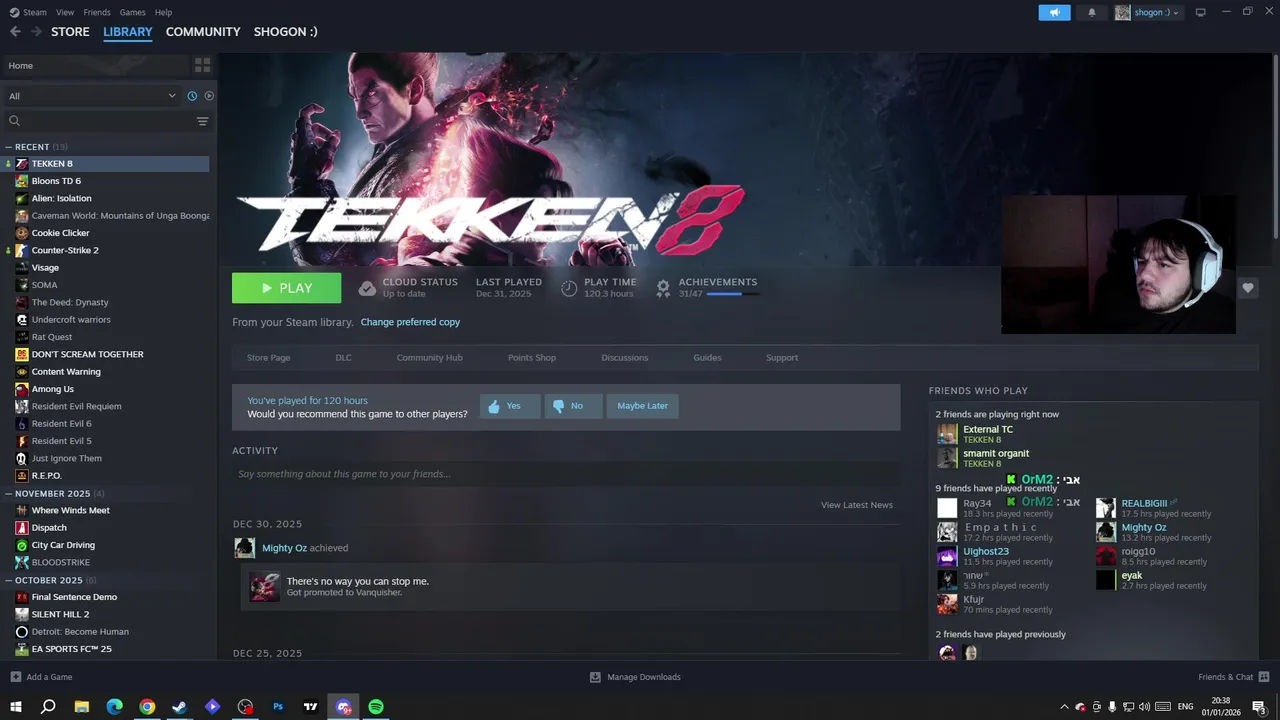
Task: Click the library search field
Action: [98, 121]
